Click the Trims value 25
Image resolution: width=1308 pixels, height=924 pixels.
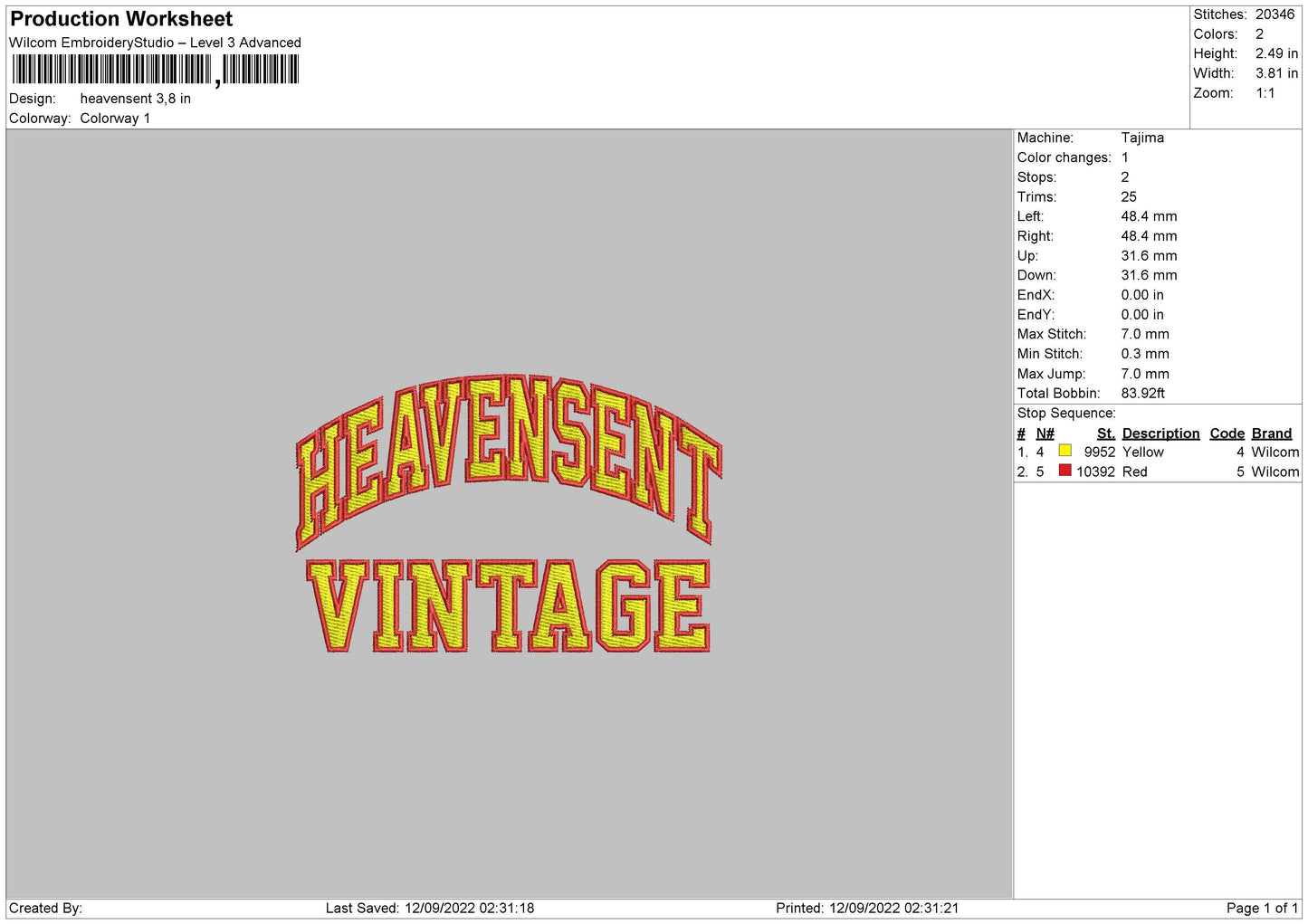click(x=1129, y=196)
